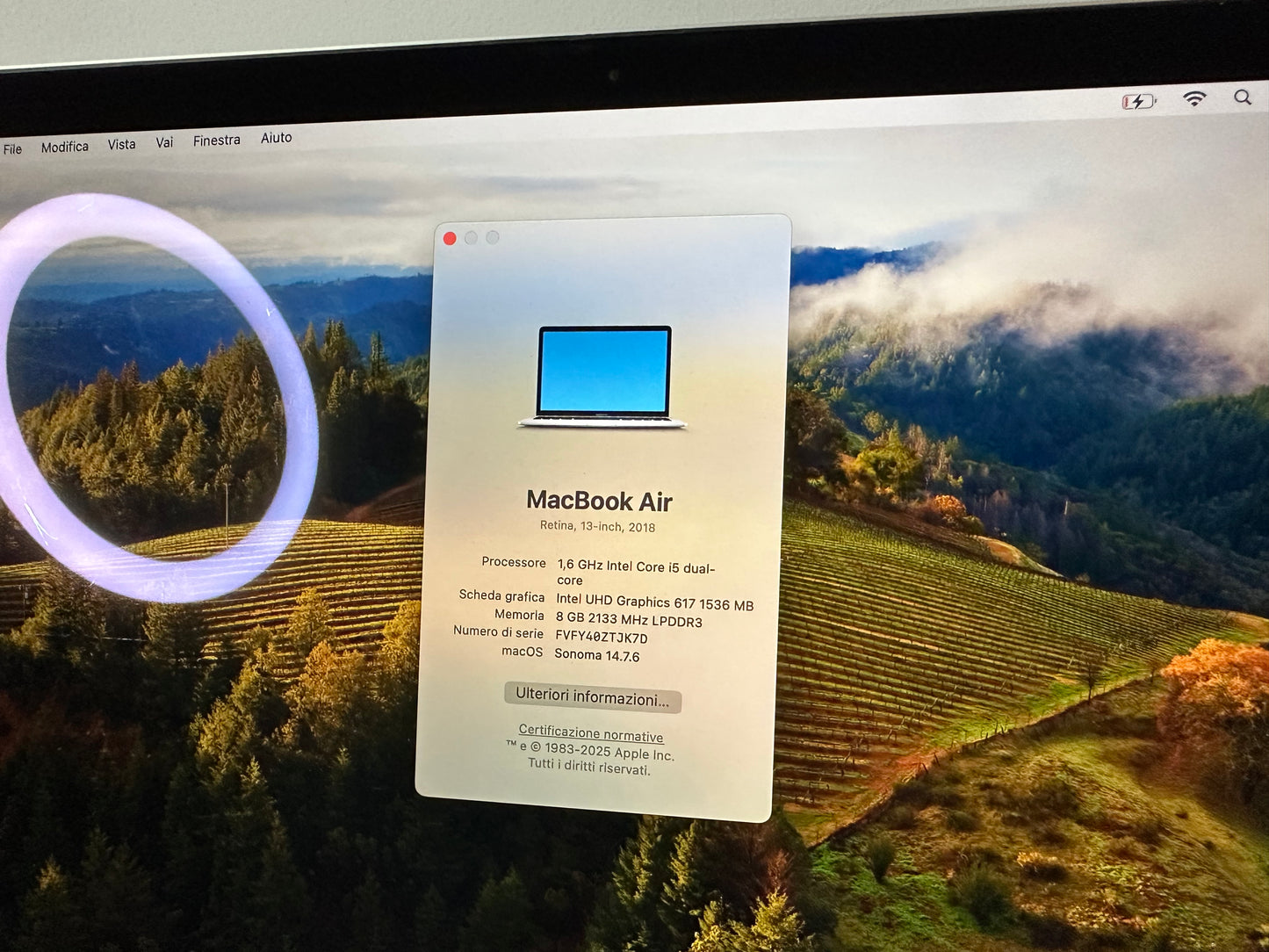
Task: Click the Ulteriori informazioni button
Action: tap(592, 696)
